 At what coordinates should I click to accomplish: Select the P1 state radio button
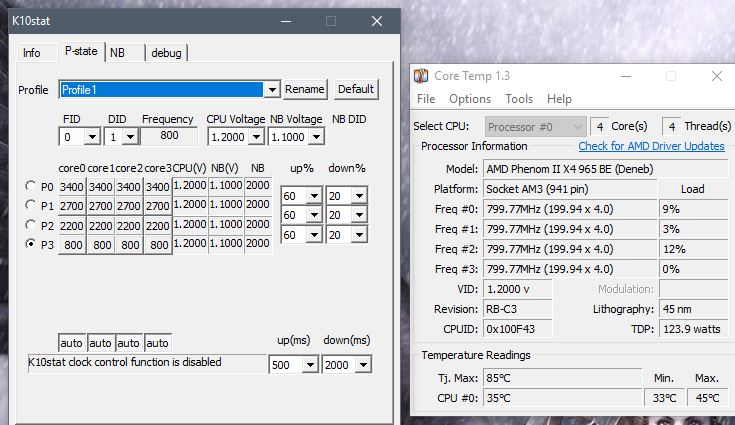(x=30, y=205)
